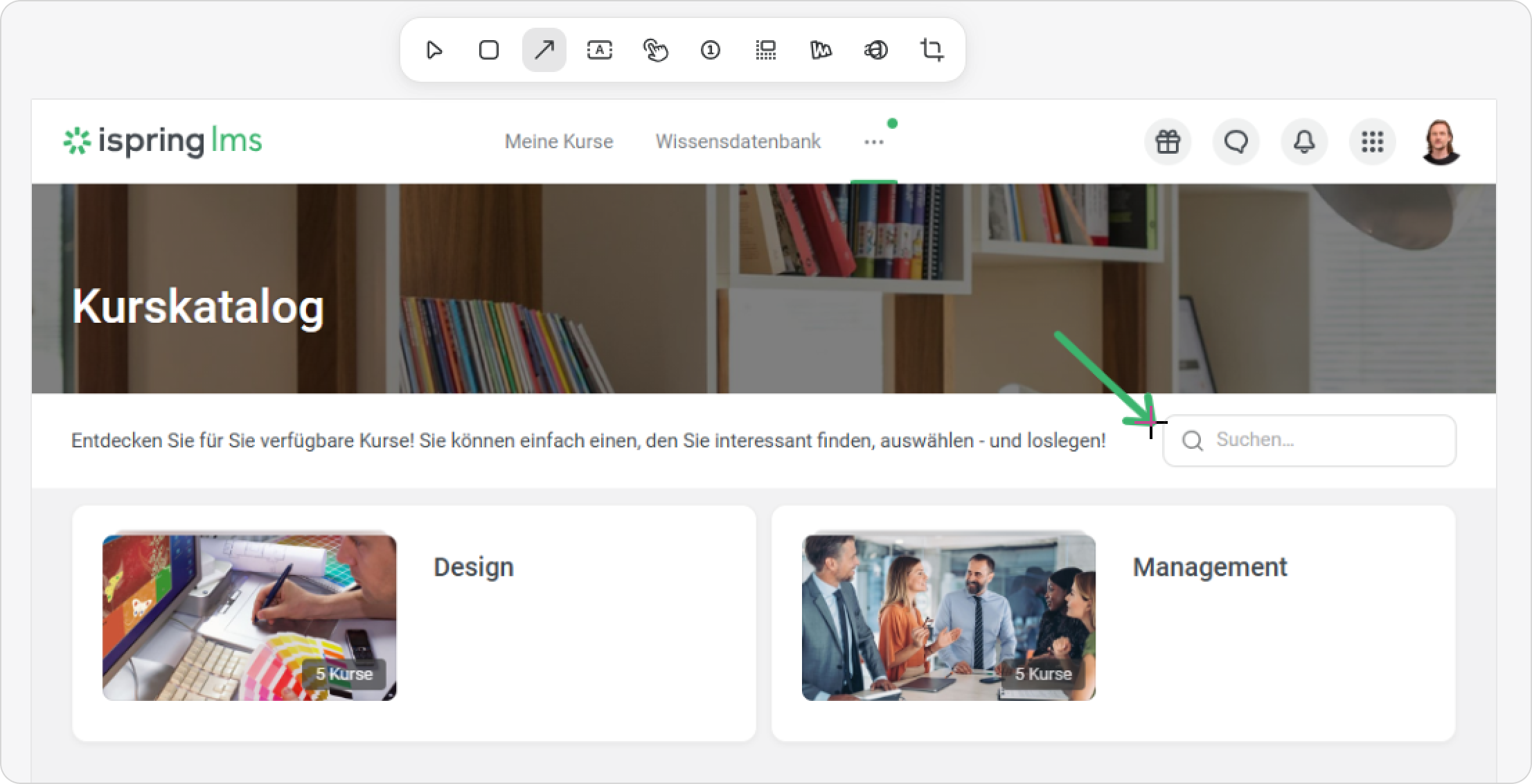Open the chat messages bubble icon
The width and height of the screenshot is (1532, 784).
click(x=1236, y=141)
